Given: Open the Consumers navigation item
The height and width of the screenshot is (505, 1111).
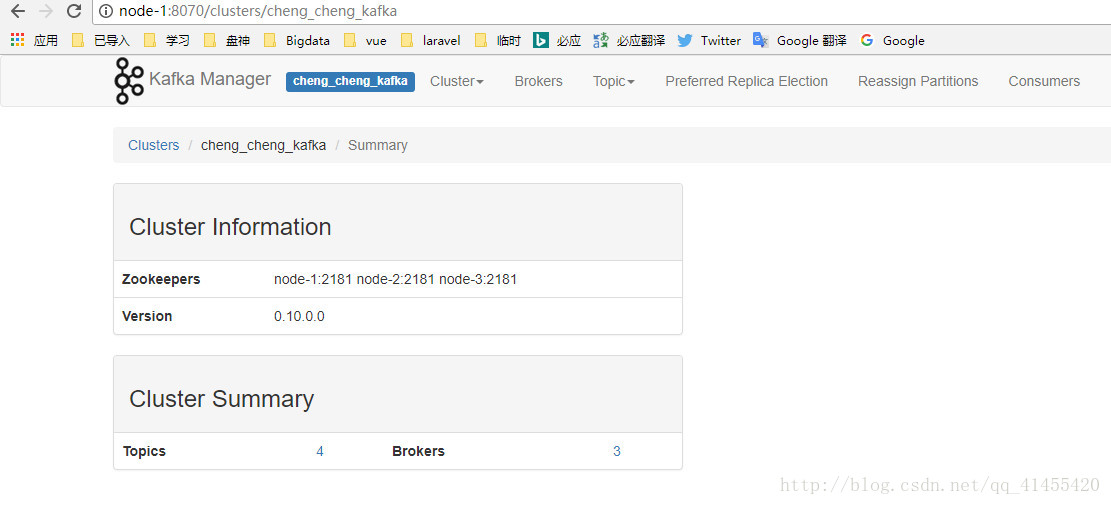Looking at the screenshot, I should pyautogui.click(x=1044, y=81).
